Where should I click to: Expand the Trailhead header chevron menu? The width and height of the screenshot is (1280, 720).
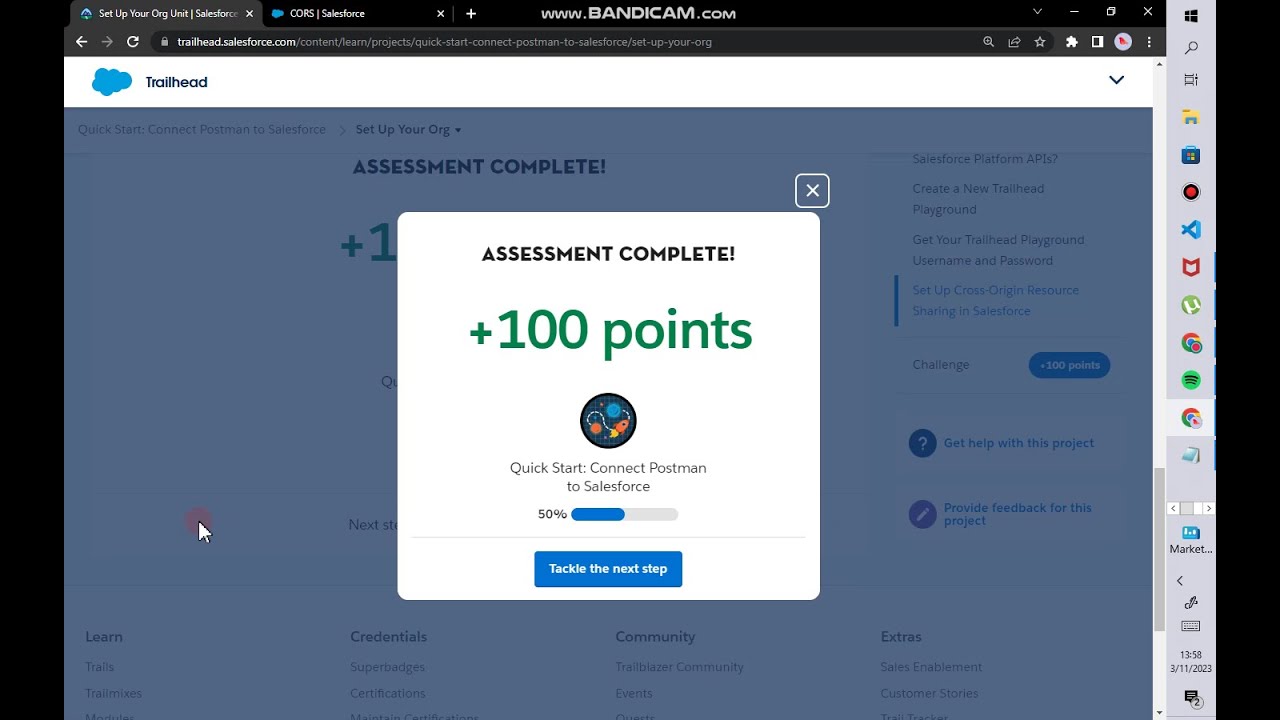[x=1116, y=80]
